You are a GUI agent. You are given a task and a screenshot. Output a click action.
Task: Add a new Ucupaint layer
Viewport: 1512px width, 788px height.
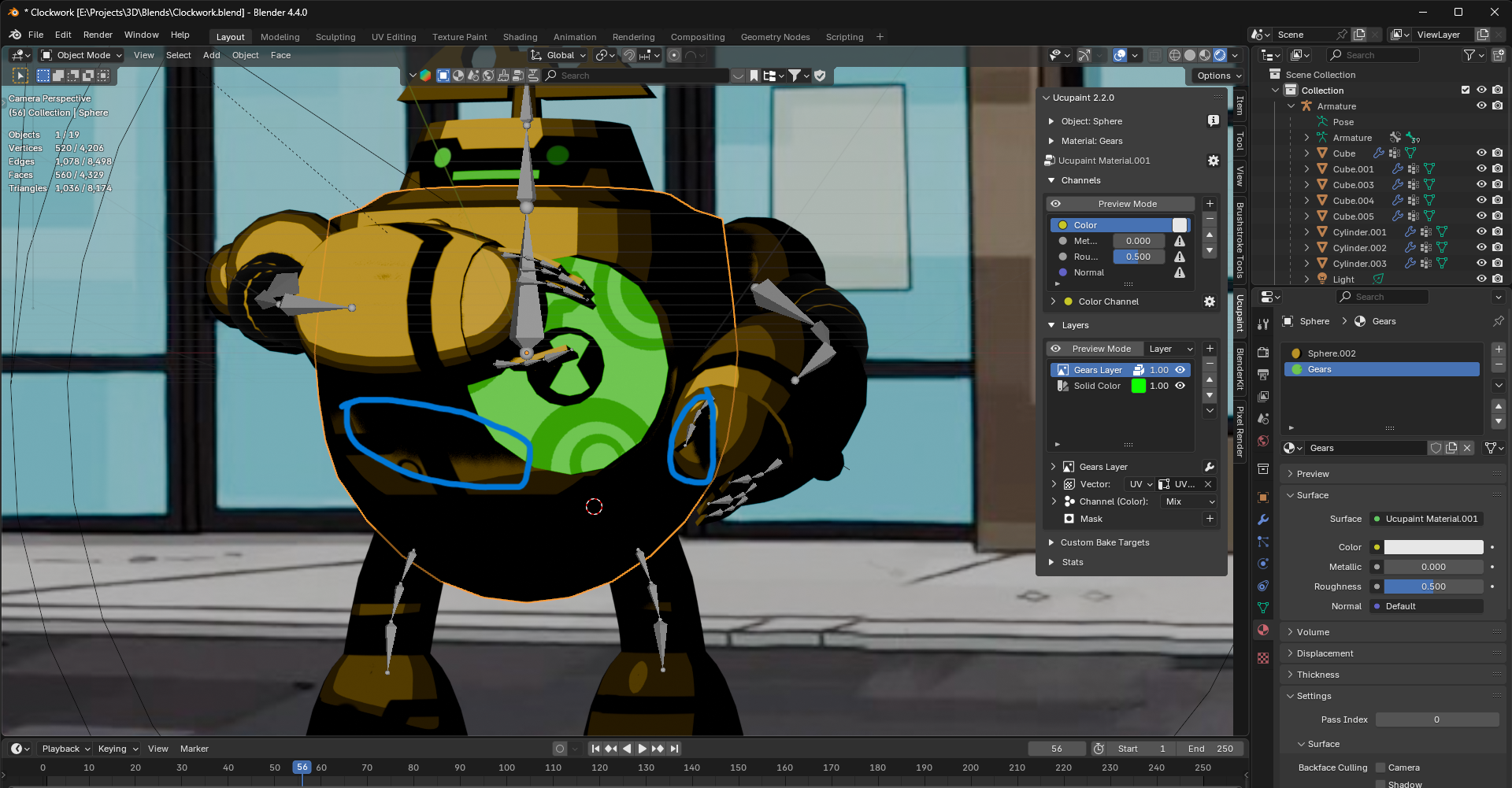(1210, 349)
